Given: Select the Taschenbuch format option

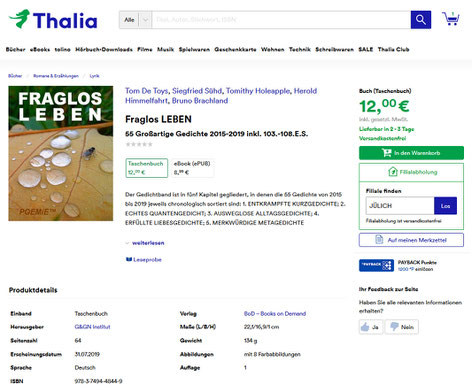Looking at the screenshot, I should [x=147, y=168].
